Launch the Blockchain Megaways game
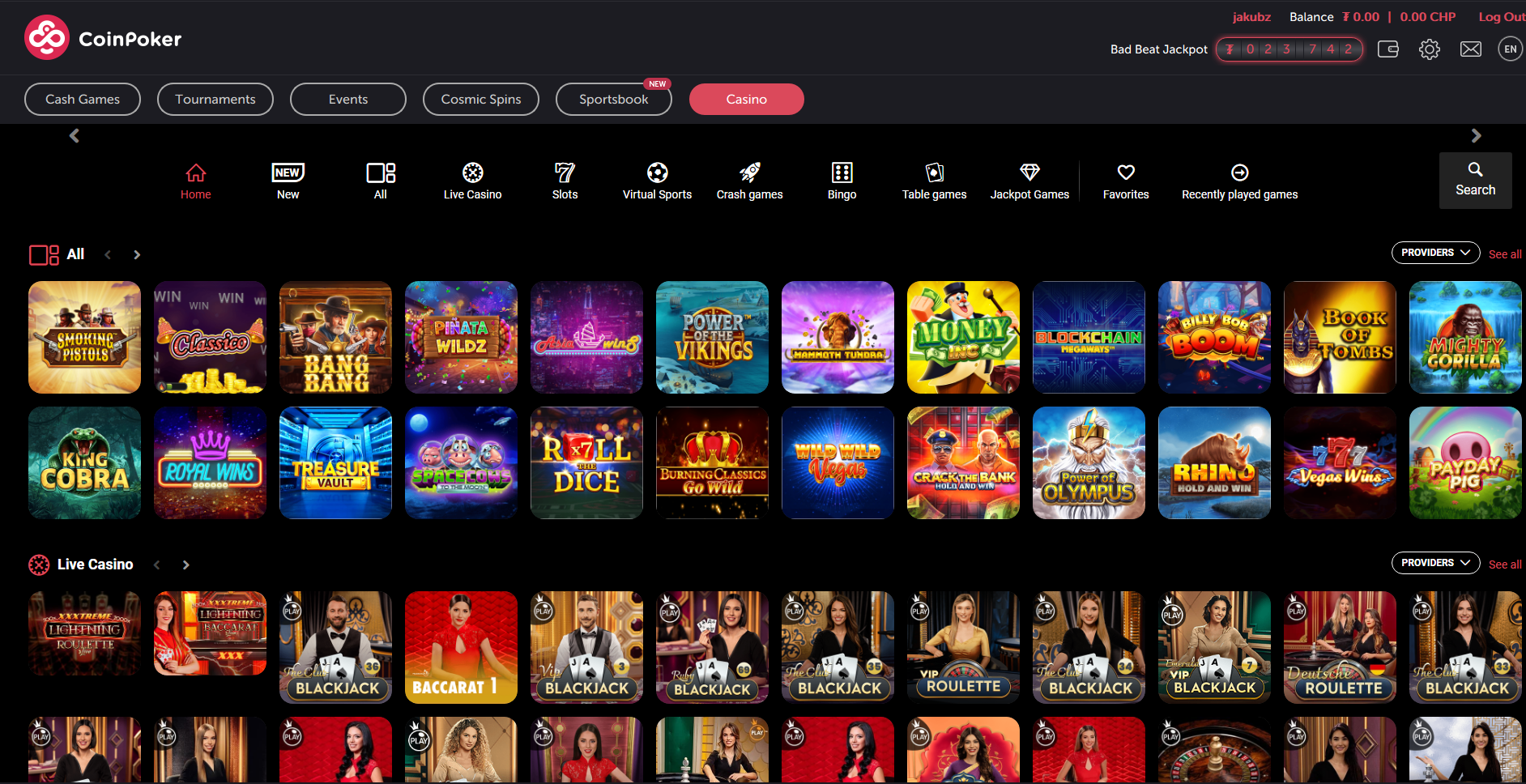Viewport: 1526px width, 784px height. click(x=1089, y=337)
